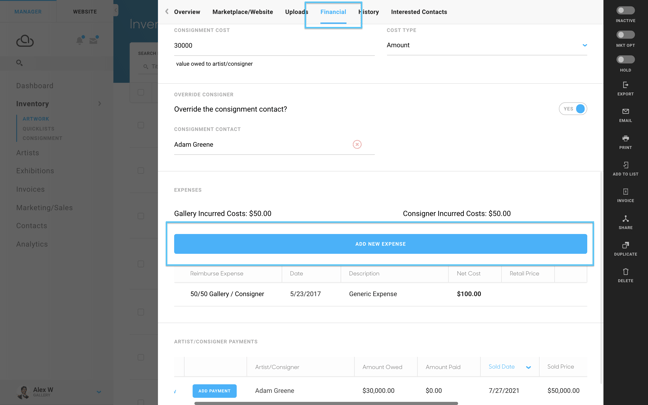Click the Delete trash icon
The height and width of the screenshot is (405, 648).
click(x=625, y=272)
